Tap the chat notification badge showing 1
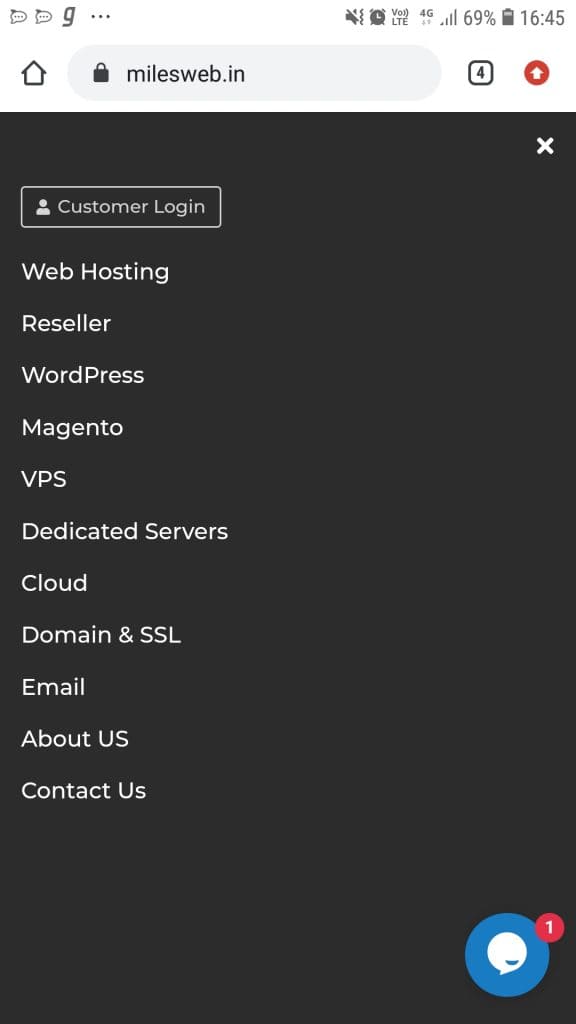Image resolution: width=576 pixels, height=1024 pixels. pyautogui.click(x=549, y=927)
